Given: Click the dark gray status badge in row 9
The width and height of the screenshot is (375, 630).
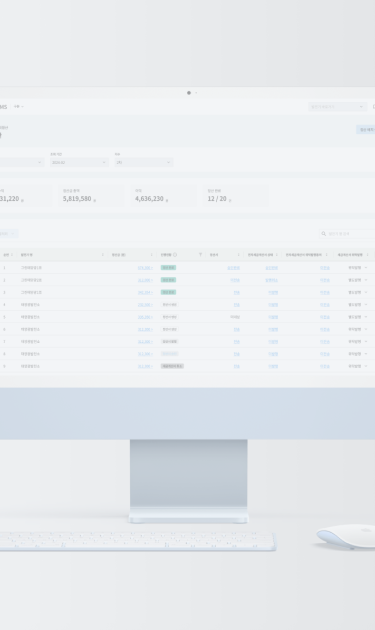Looking at the screenshot, I should pyautogui.click(x=172, y=366).
